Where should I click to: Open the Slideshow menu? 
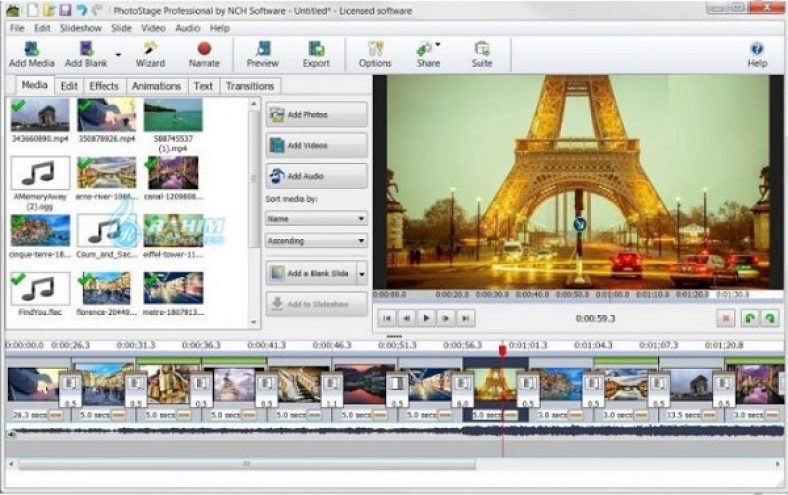[81, 28]
